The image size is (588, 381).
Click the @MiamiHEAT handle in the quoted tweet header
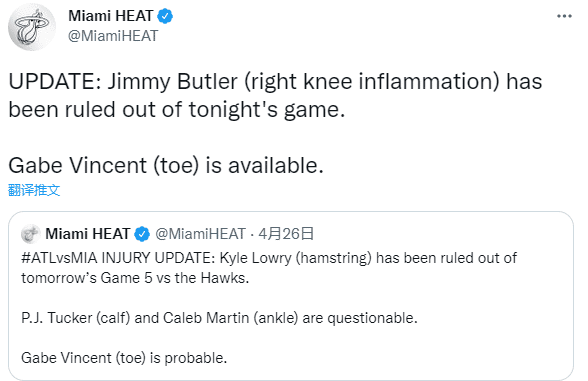coord(200,234)
